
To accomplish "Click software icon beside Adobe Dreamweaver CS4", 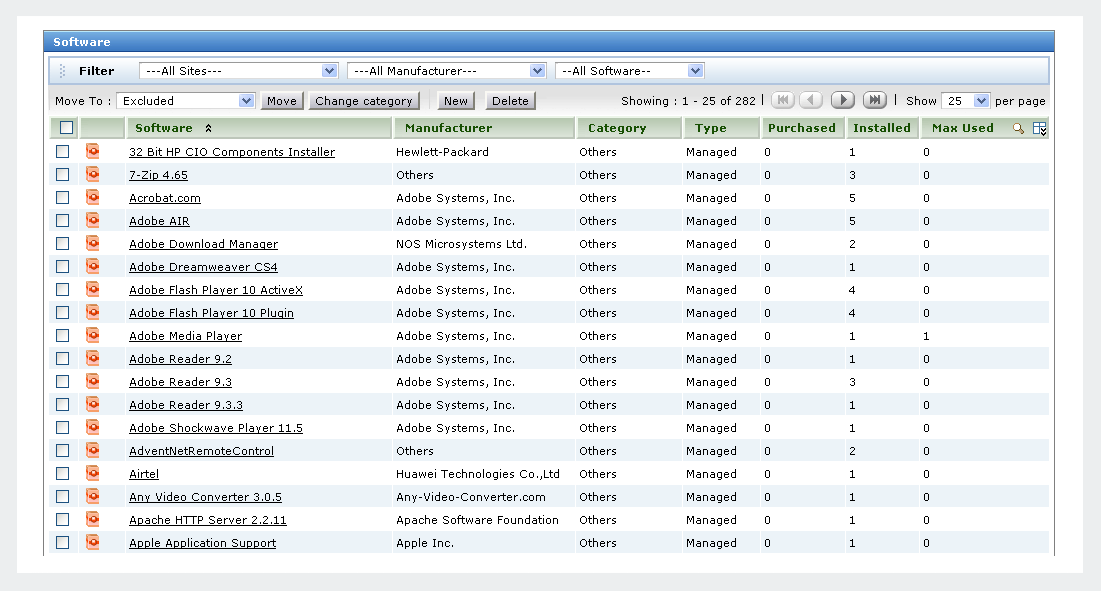I will pos(92,266).
